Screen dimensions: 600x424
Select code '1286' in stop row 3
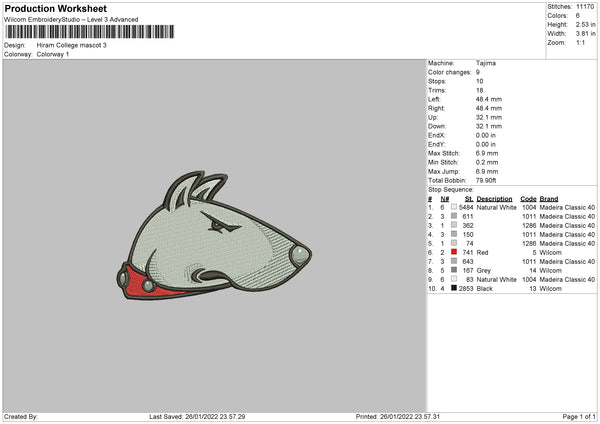[x=529, y=225]
